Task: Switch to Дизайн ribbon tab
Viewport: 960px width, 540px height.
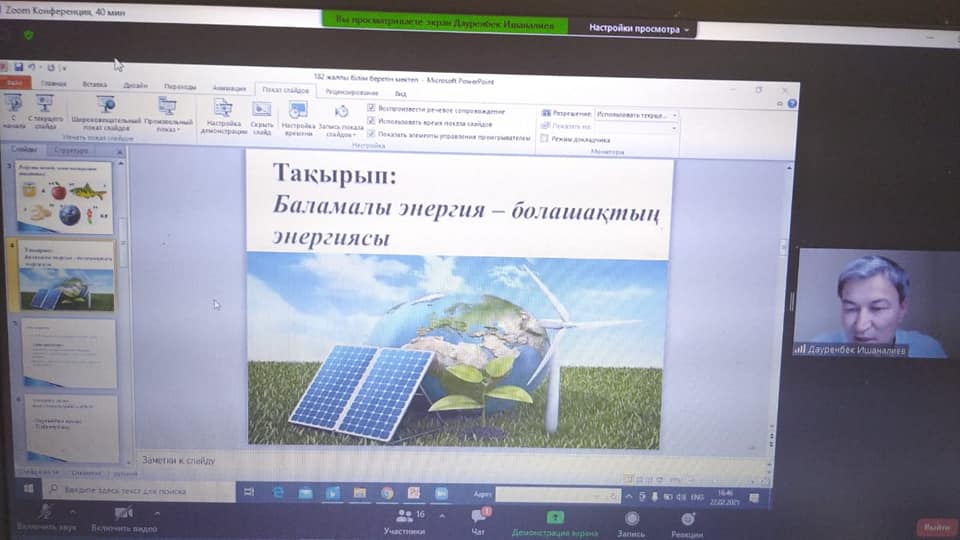Action: 135,86
